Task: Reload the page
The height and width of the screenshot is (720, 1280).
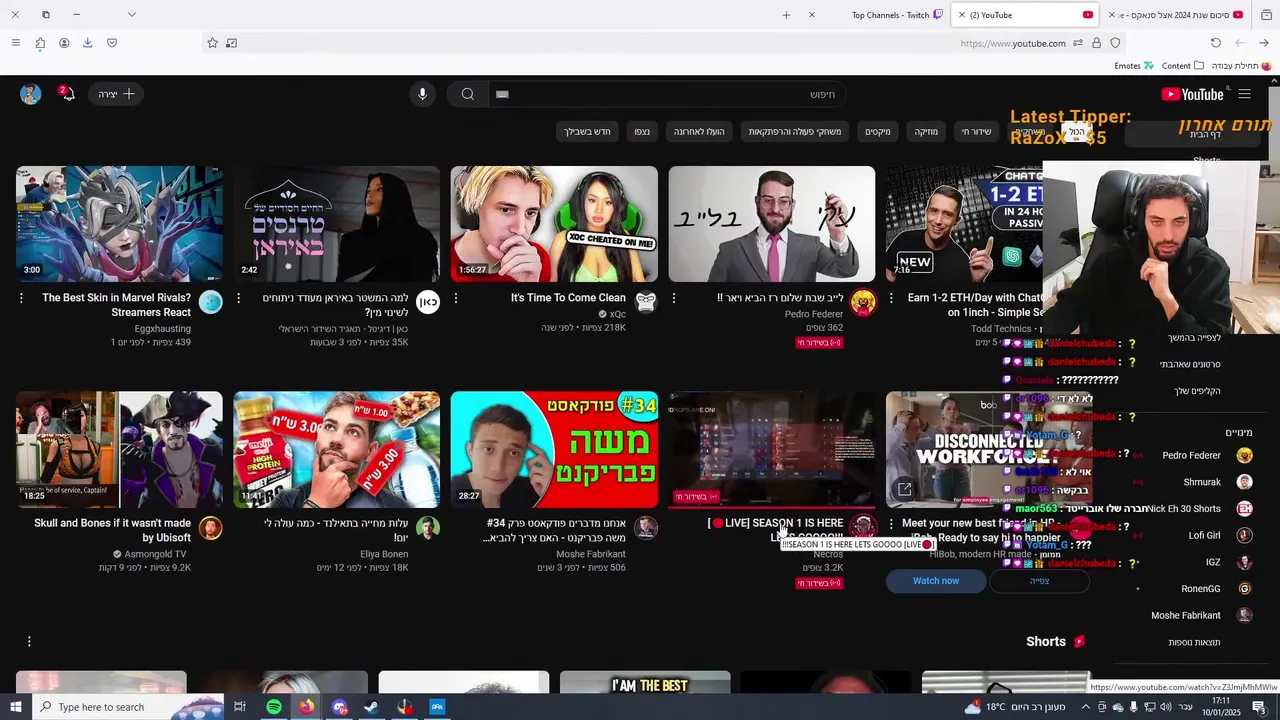Action: [x=1216, y=43]
